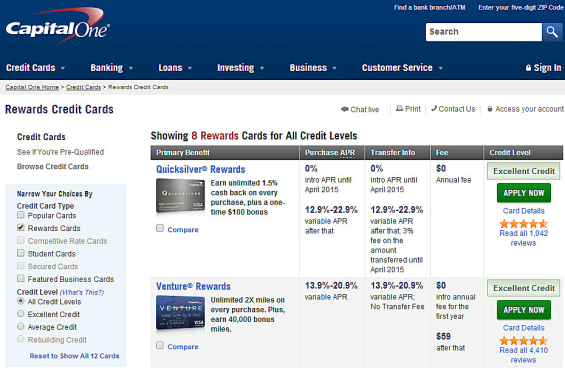Tick Compare for Venture Rewards
This screenshot has height=368, width=565.
click(x=160, y=345)
